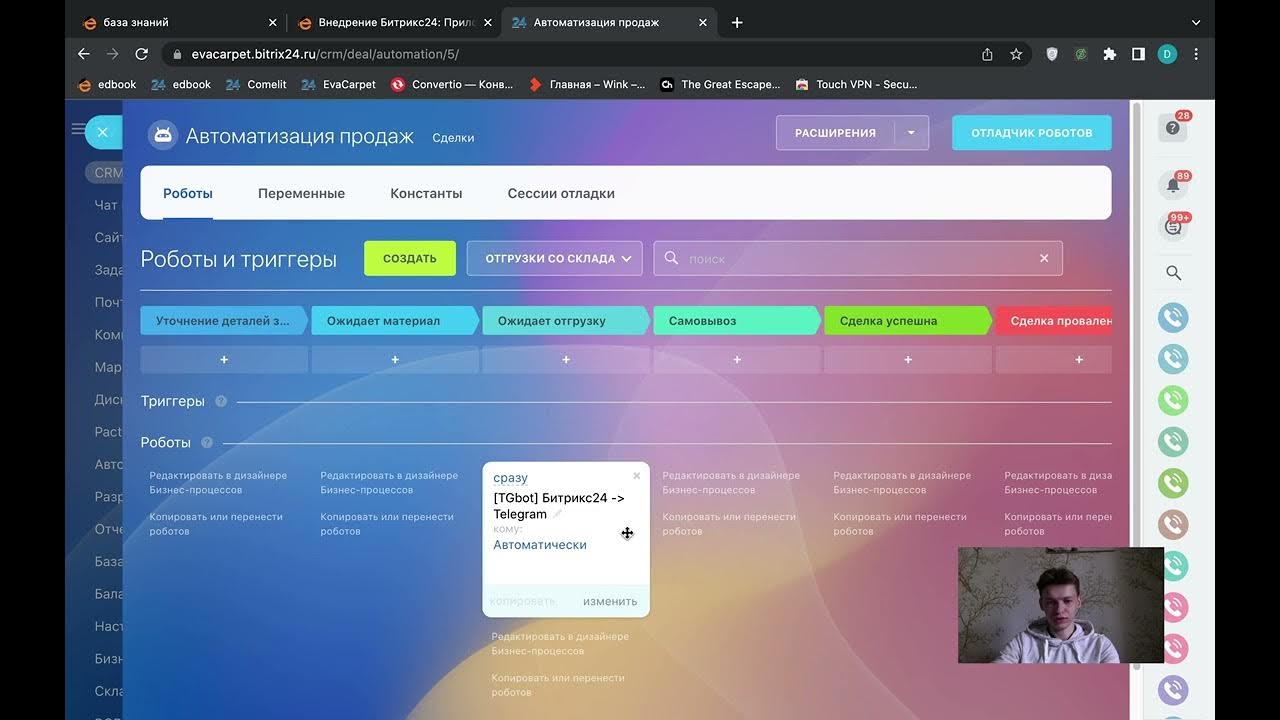The height and width of the screenshot is (720, 1280).
Task: Click the Расширения button
Action: 835,133
